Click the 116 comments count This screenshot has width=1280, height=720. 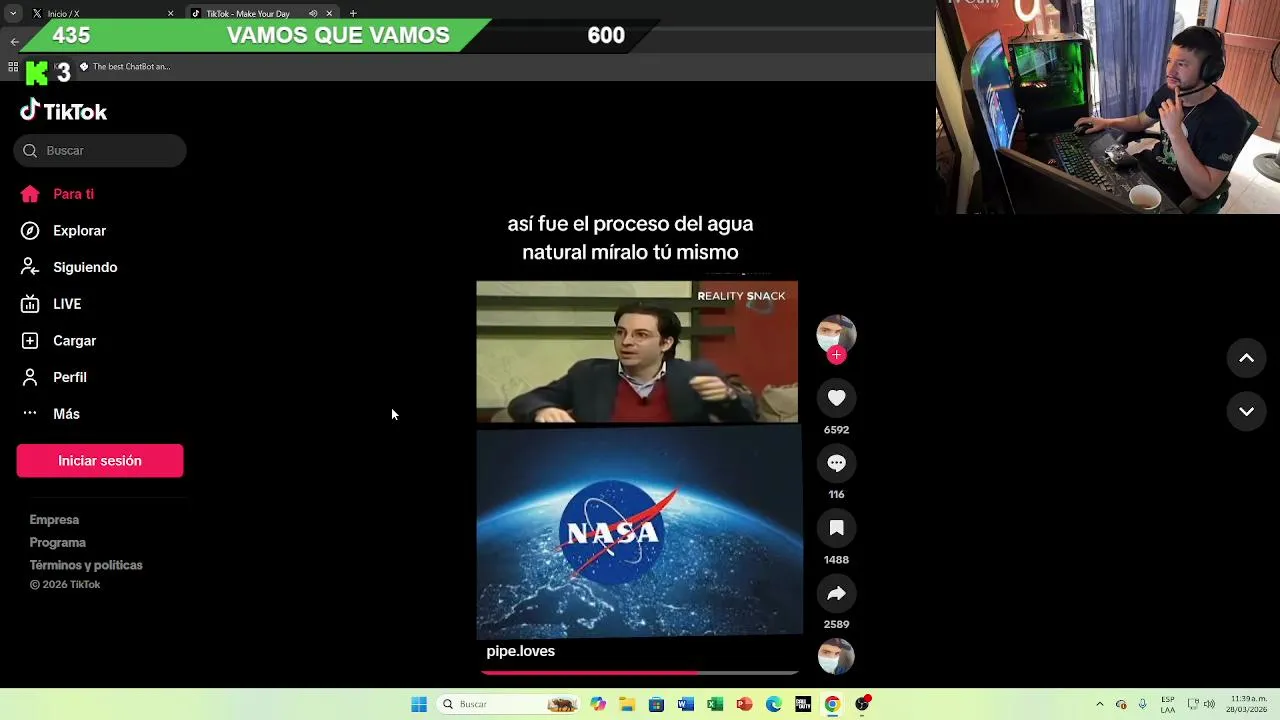[x=837, y=495]
